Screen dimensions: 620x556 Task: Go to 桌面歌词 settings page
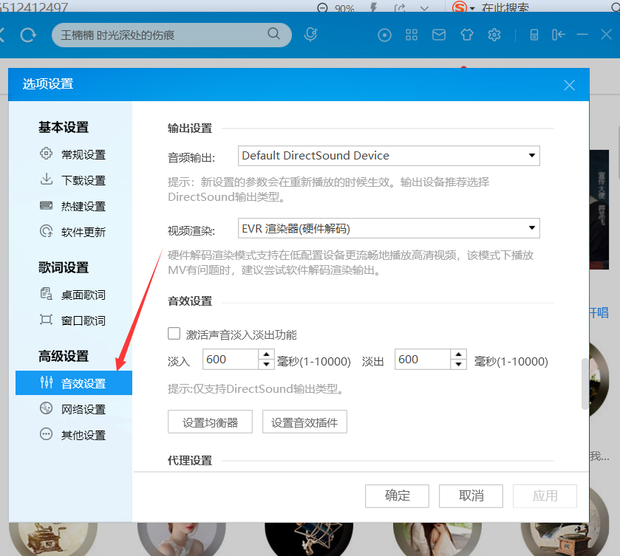(x=83, y=295)
